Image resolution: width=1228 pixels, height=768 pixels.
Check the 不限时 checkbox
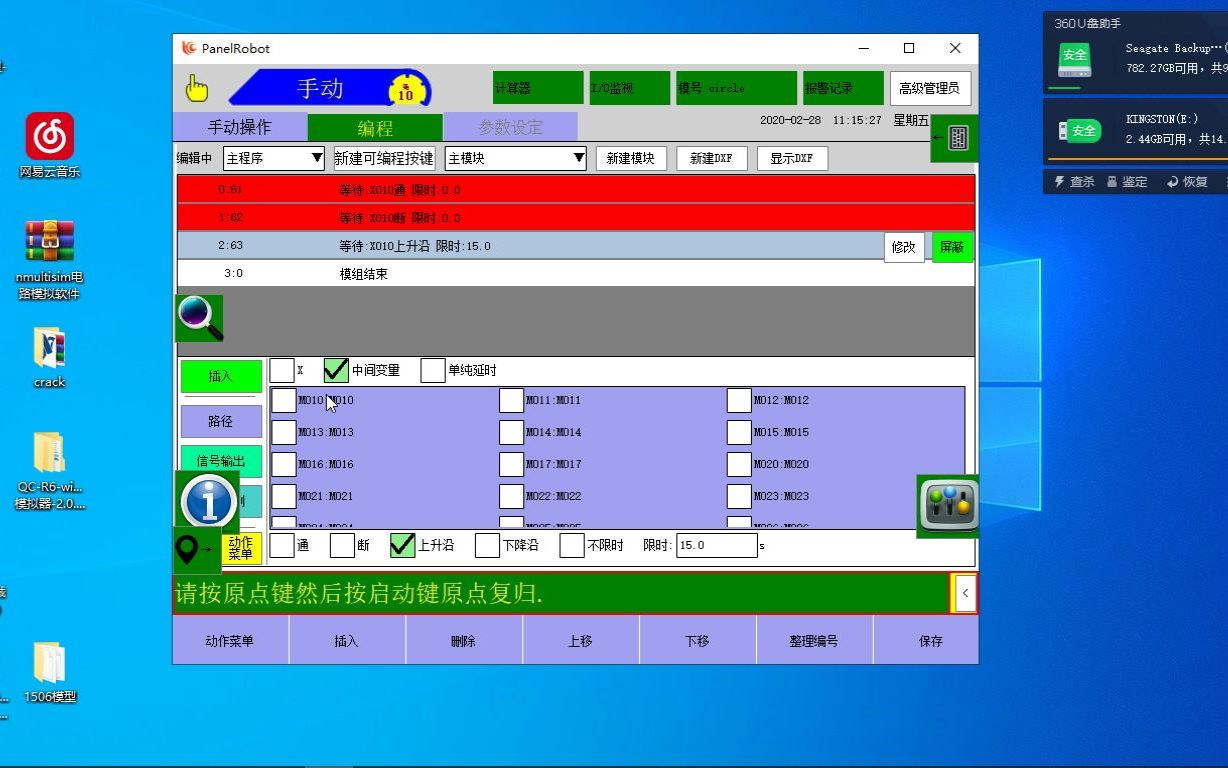[x=572, y=545]
